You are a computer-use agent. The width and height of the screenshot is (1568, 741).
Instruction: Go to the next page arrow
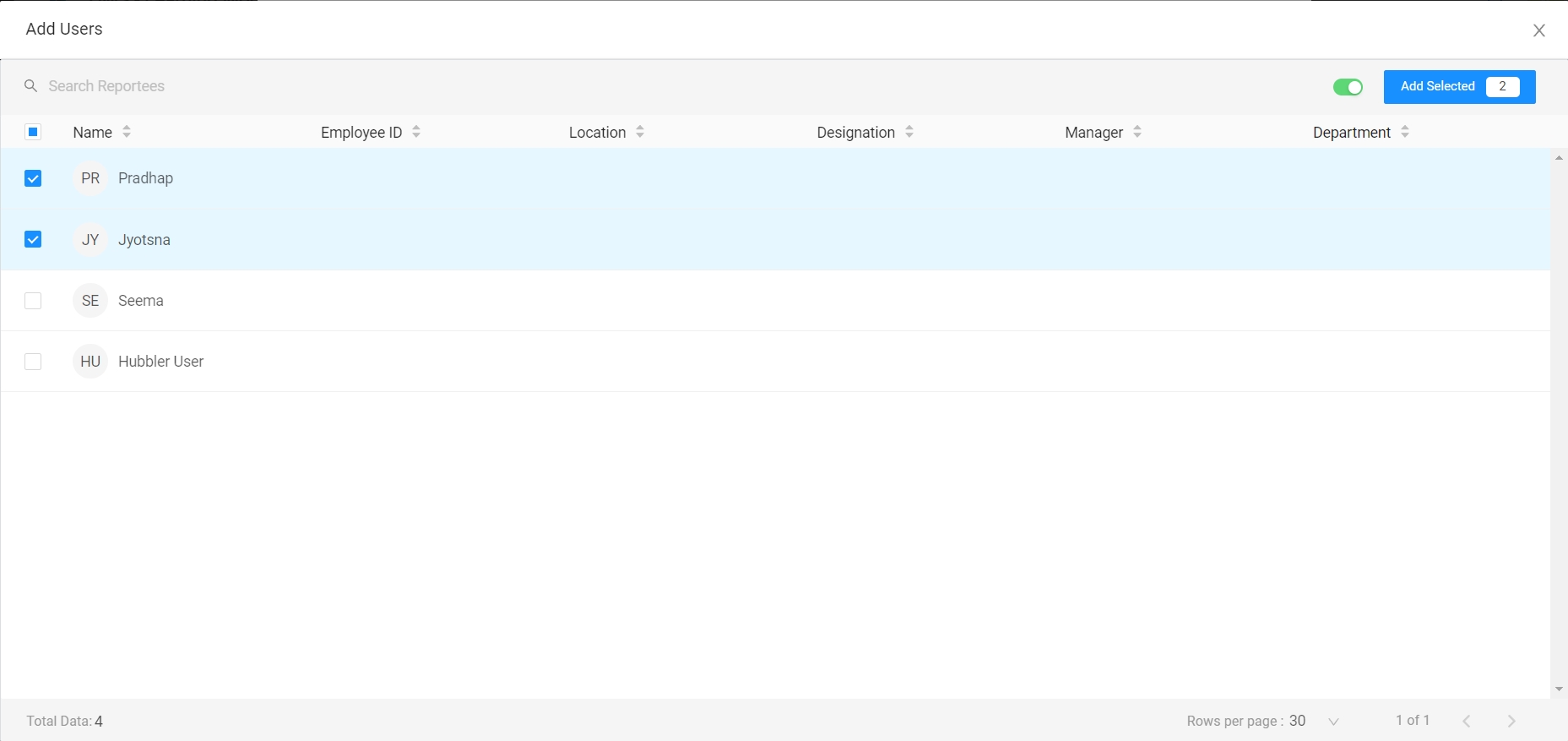[x=1511, y=721]
